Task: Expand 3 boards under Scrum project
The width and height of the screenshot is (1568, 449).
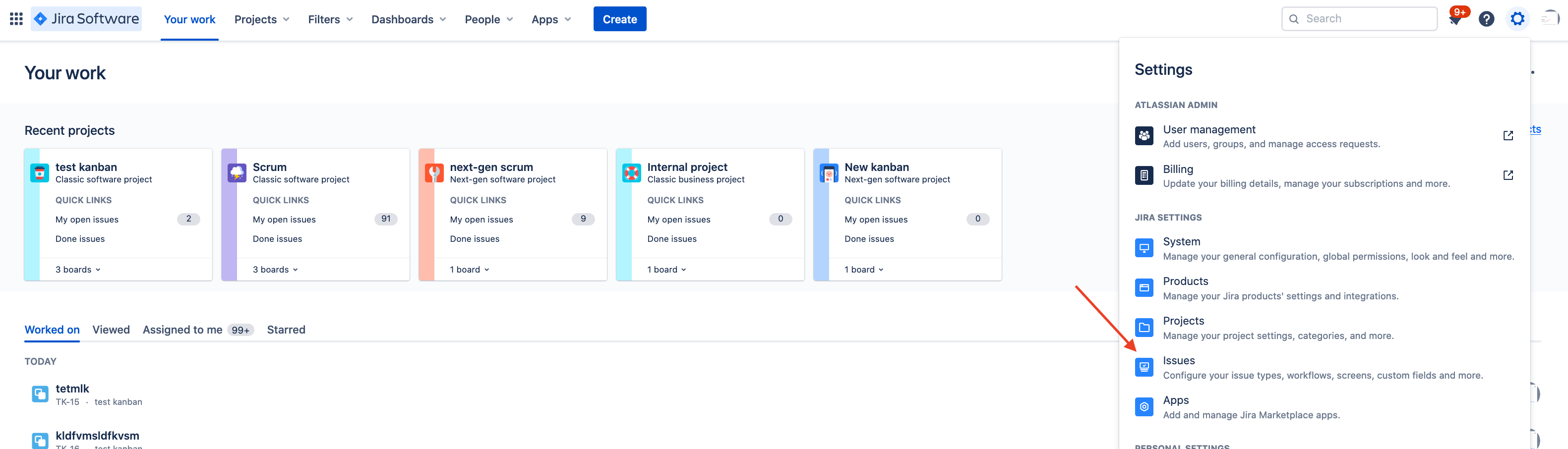Action: point(275,270)
